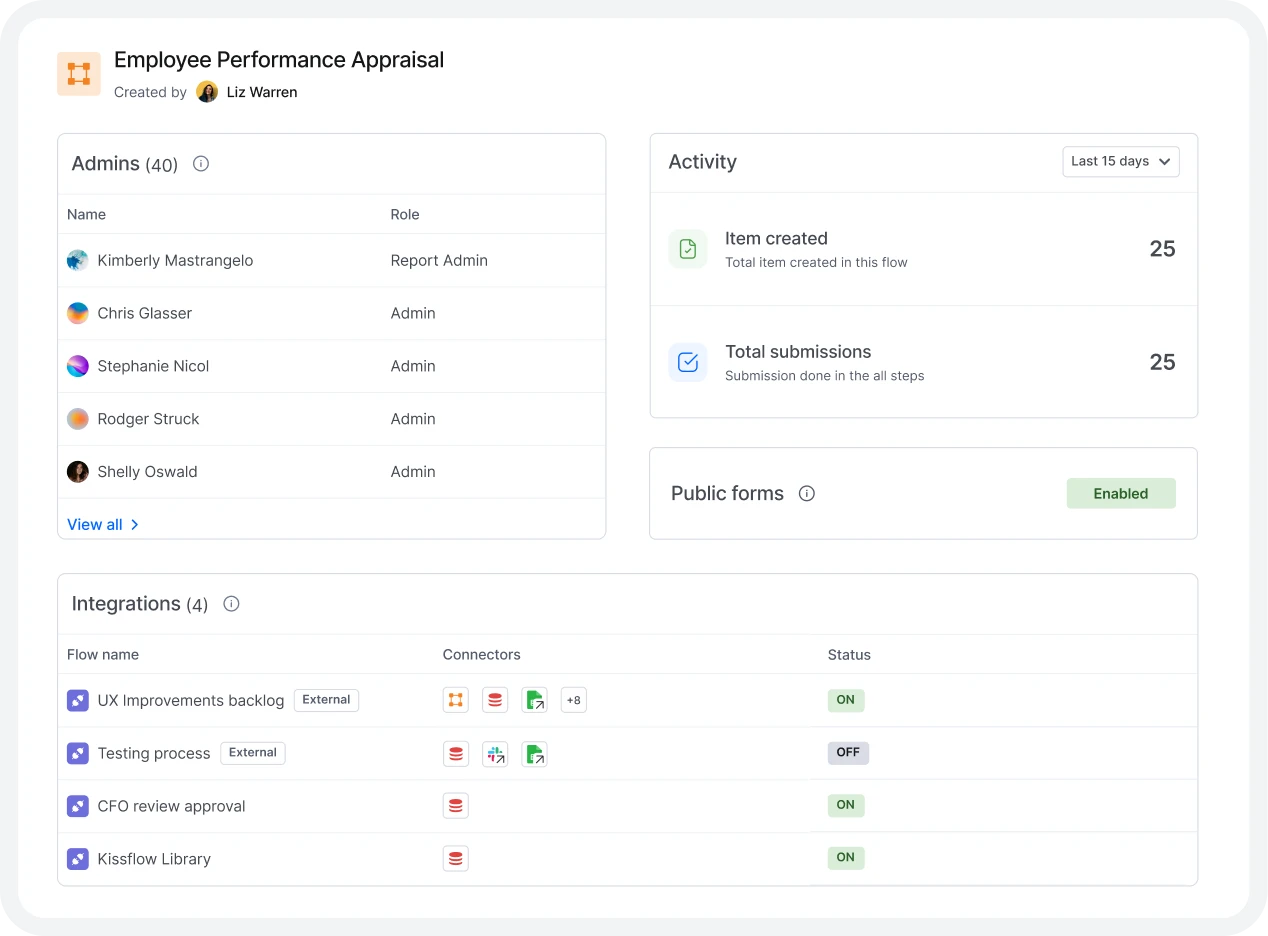Click the External tag on UX Improvements backlog
1268x936 pixels.
tap(326, 700)
